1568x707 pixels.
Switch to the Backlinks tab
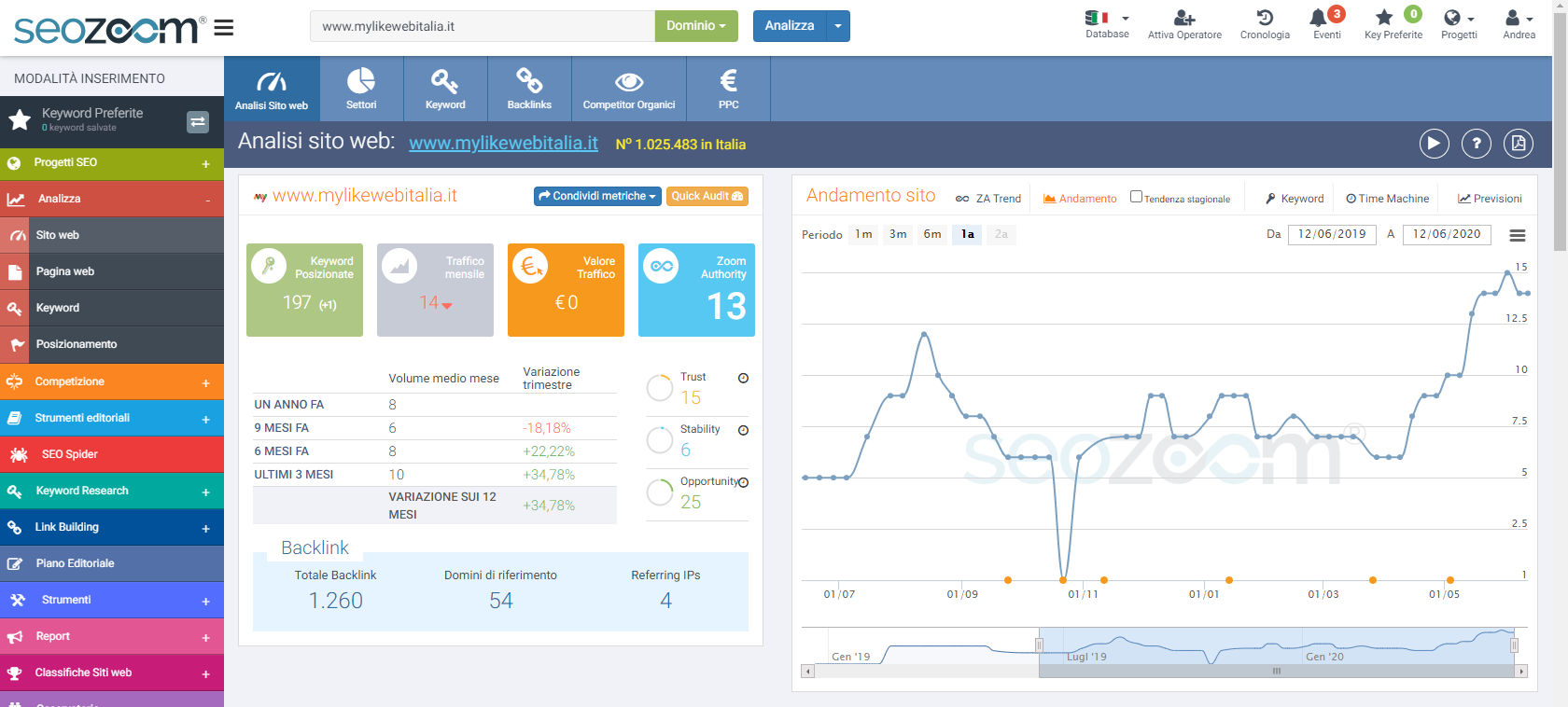pyautogui.click(x=529, y=89)
